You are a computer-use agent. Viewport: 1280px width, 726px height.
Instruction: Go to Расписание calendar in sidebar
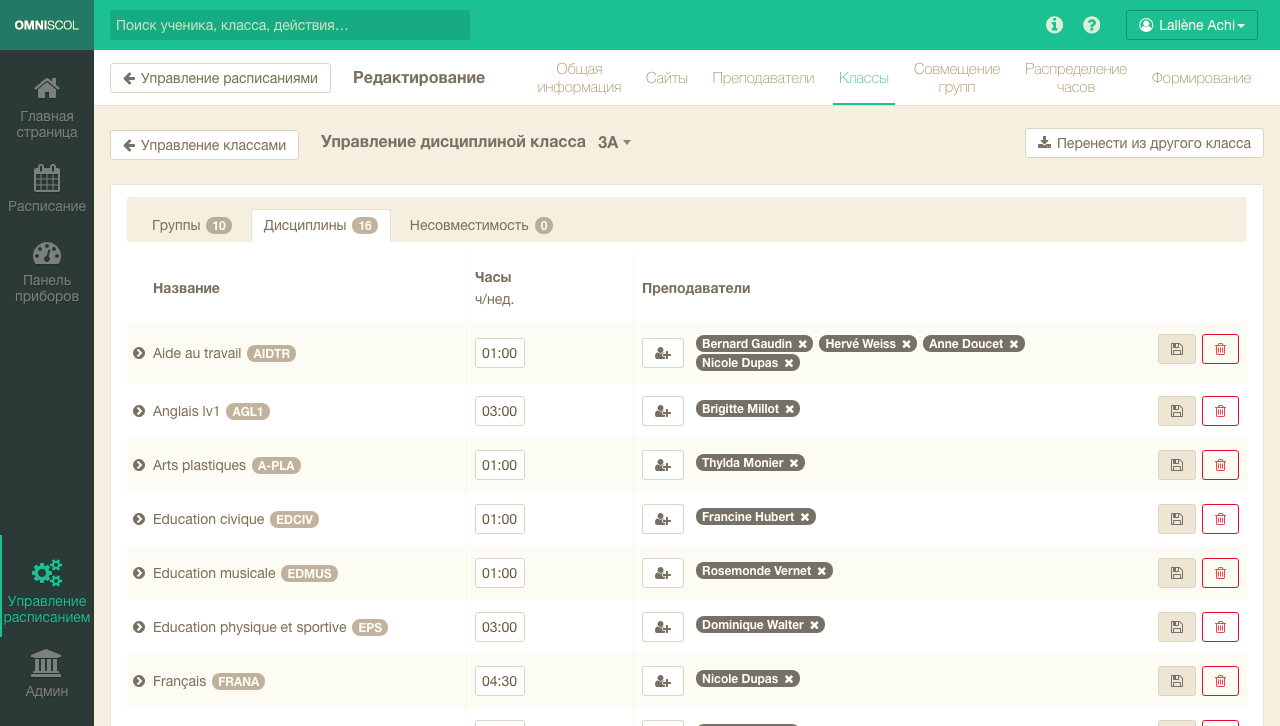coord(47,189)
